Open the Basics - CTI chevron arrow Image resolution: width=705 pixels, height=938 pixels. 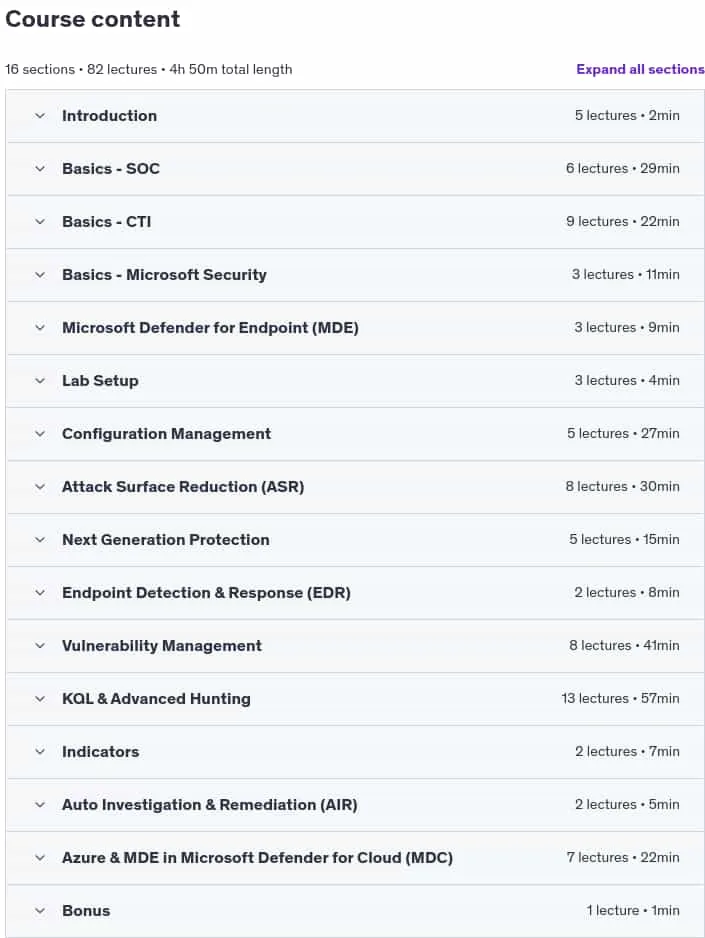(40, 222)
